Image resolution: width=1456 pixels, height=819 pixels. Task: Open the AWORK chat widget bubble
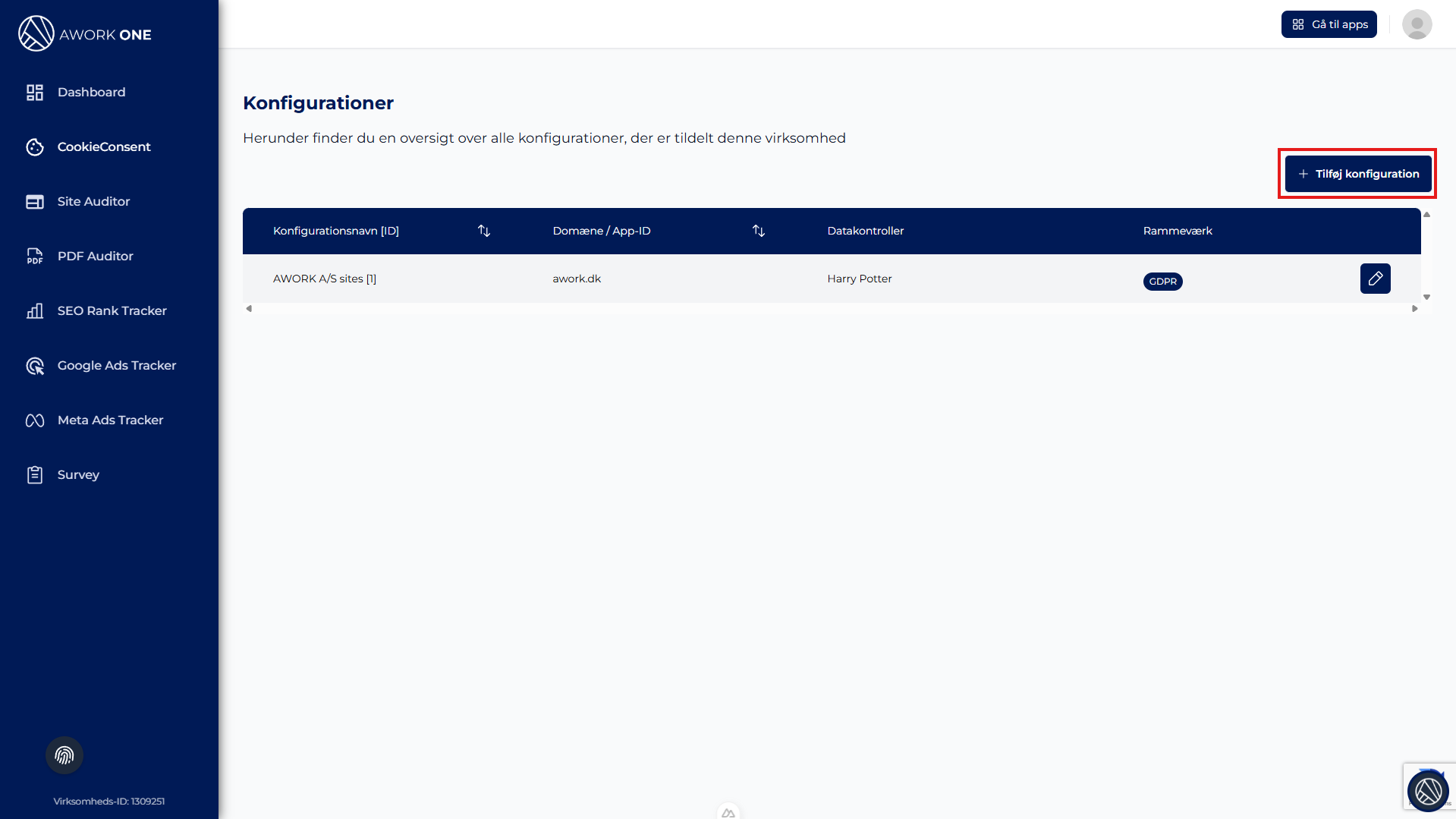tap(1428, 791)
